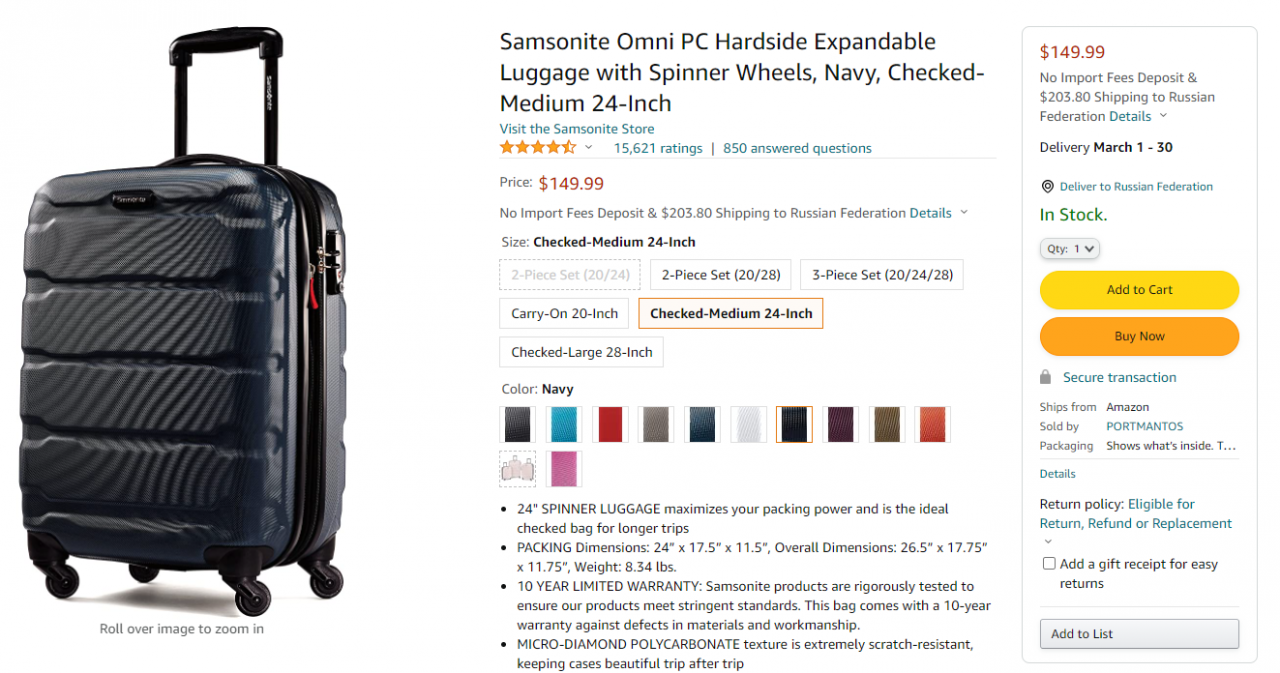The height and width of the screenshot is (673, 1280).
Task: Select the orange color swatch
Action: pyautogui.click(x=932, y=424)
